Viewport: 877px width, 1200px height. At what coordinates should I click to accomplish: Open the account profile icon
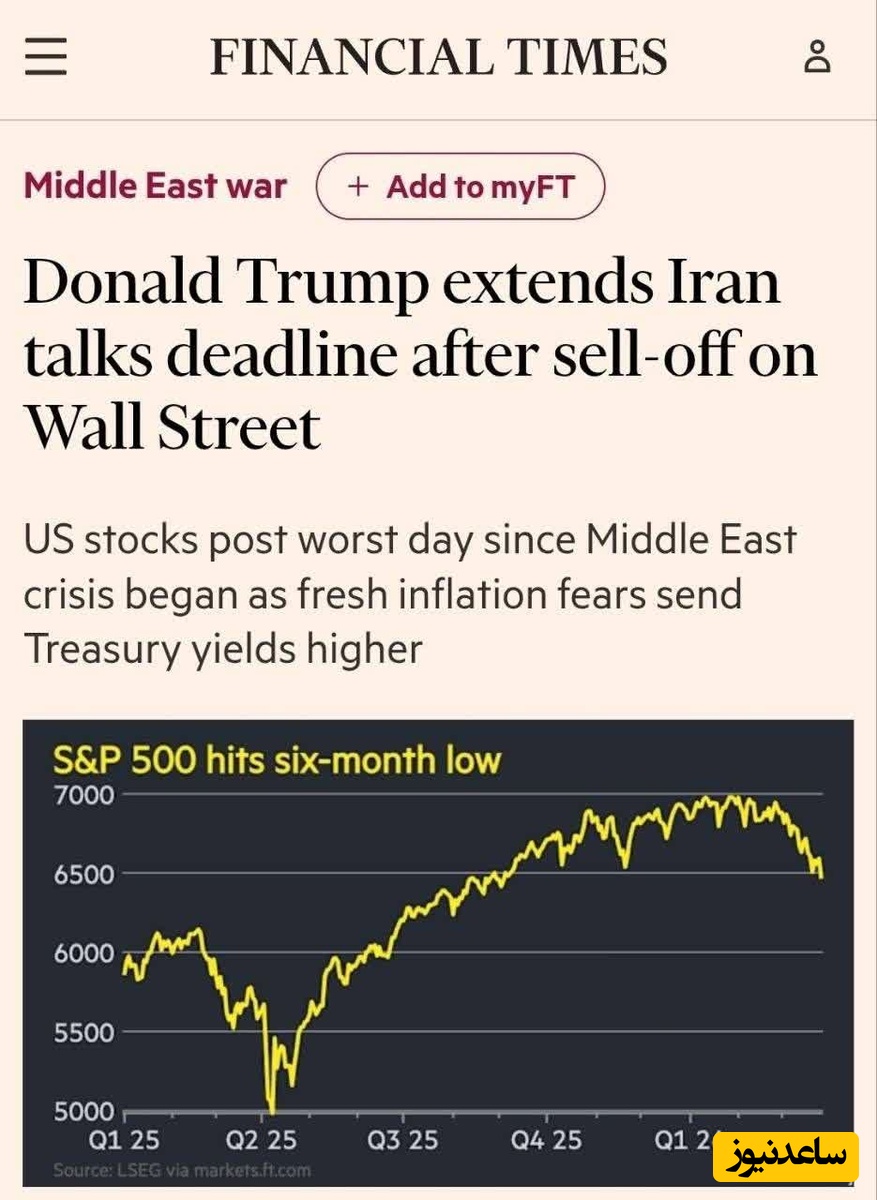click(817, 57)
